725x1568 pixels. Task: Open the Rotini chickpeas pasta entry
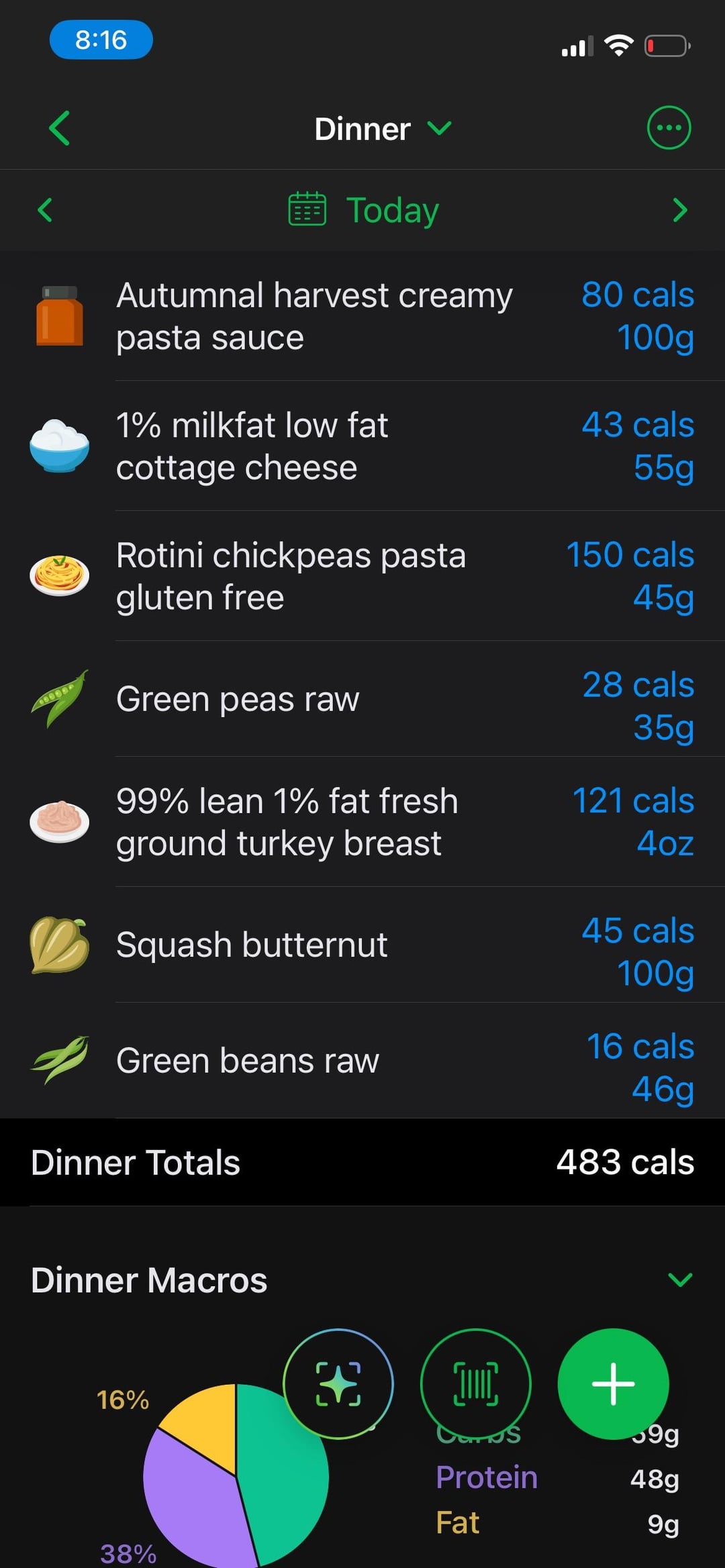(291, 576)
